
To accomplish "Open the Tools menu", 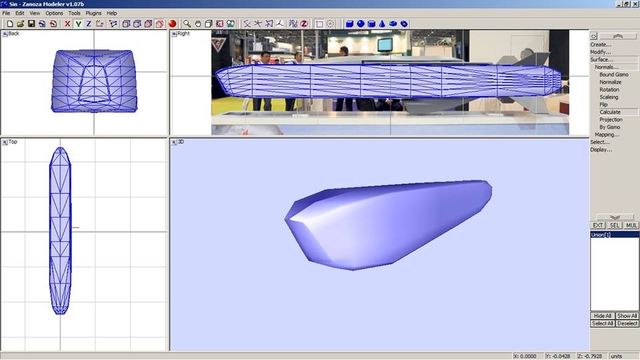I will point(74,13).
